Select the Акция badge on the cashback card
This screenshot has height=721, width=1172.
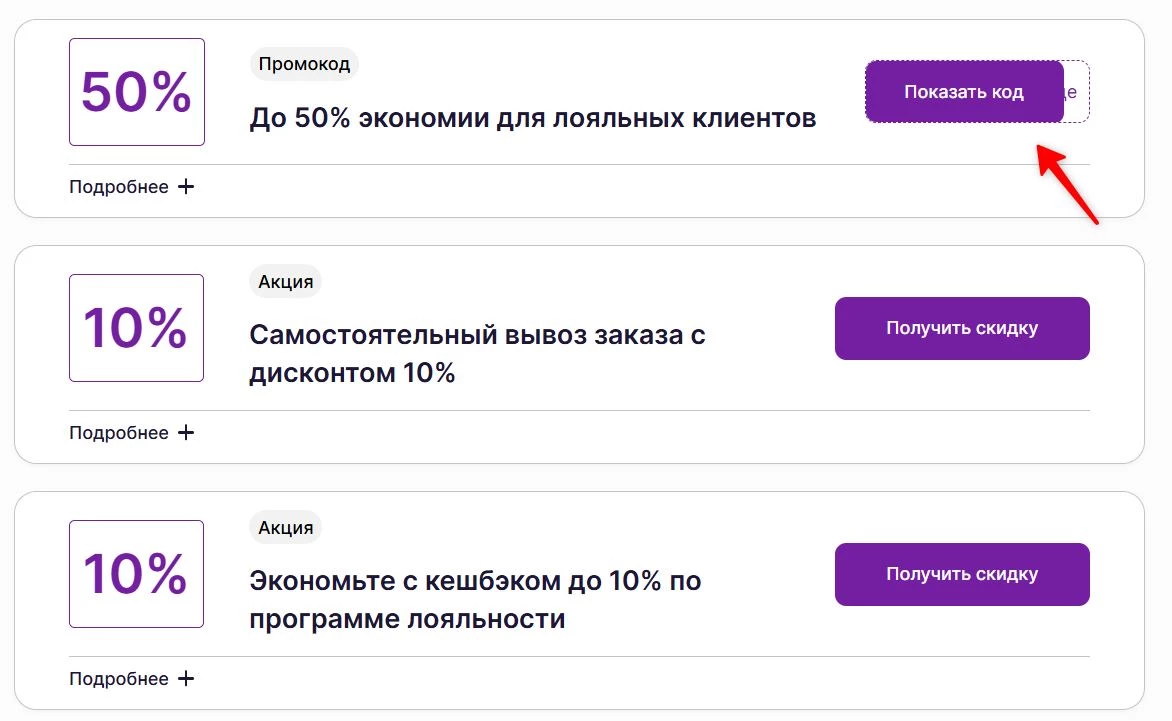click(285, 527)
